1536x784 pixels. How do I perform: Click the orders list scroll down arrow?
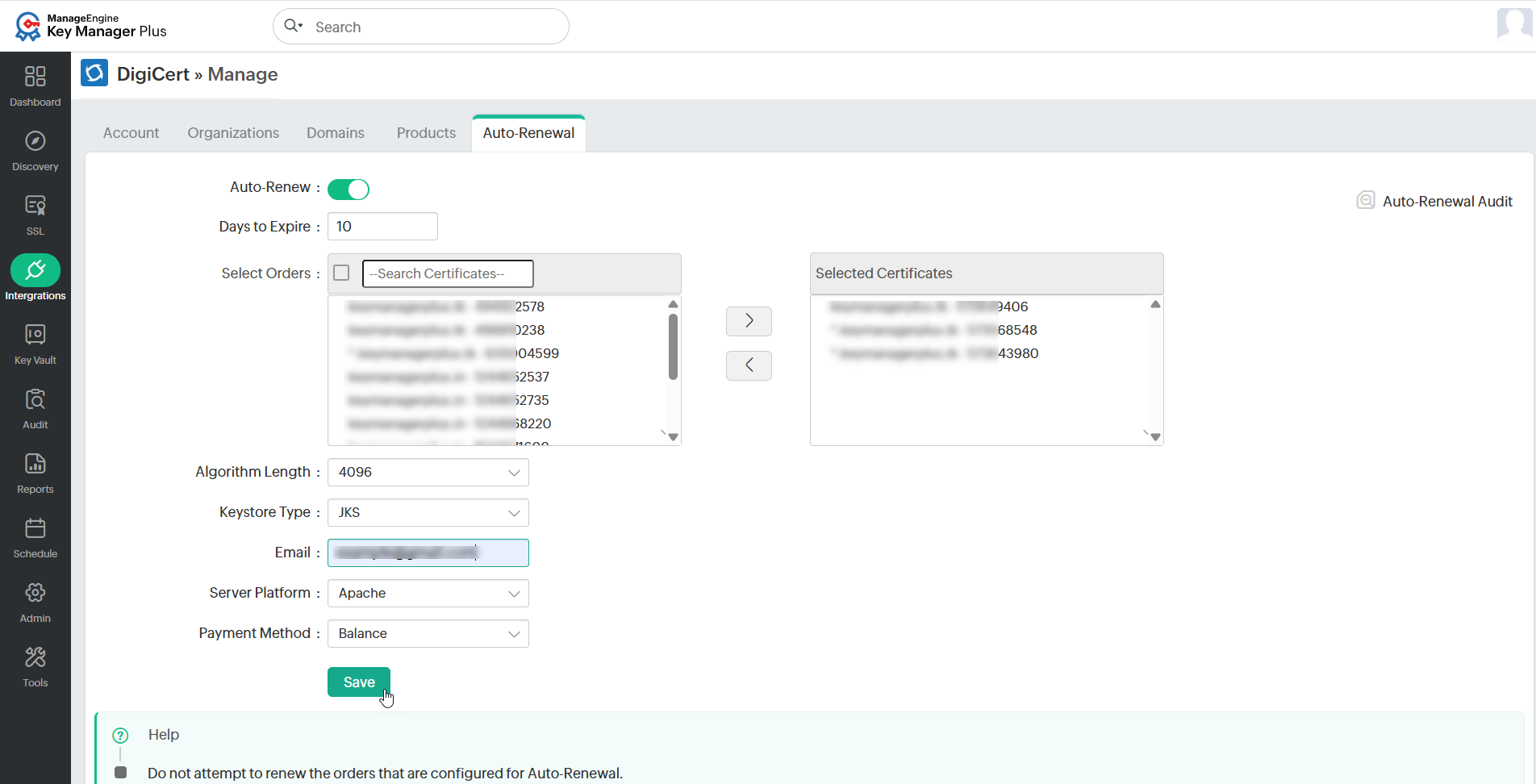click(x=673, y=437)
